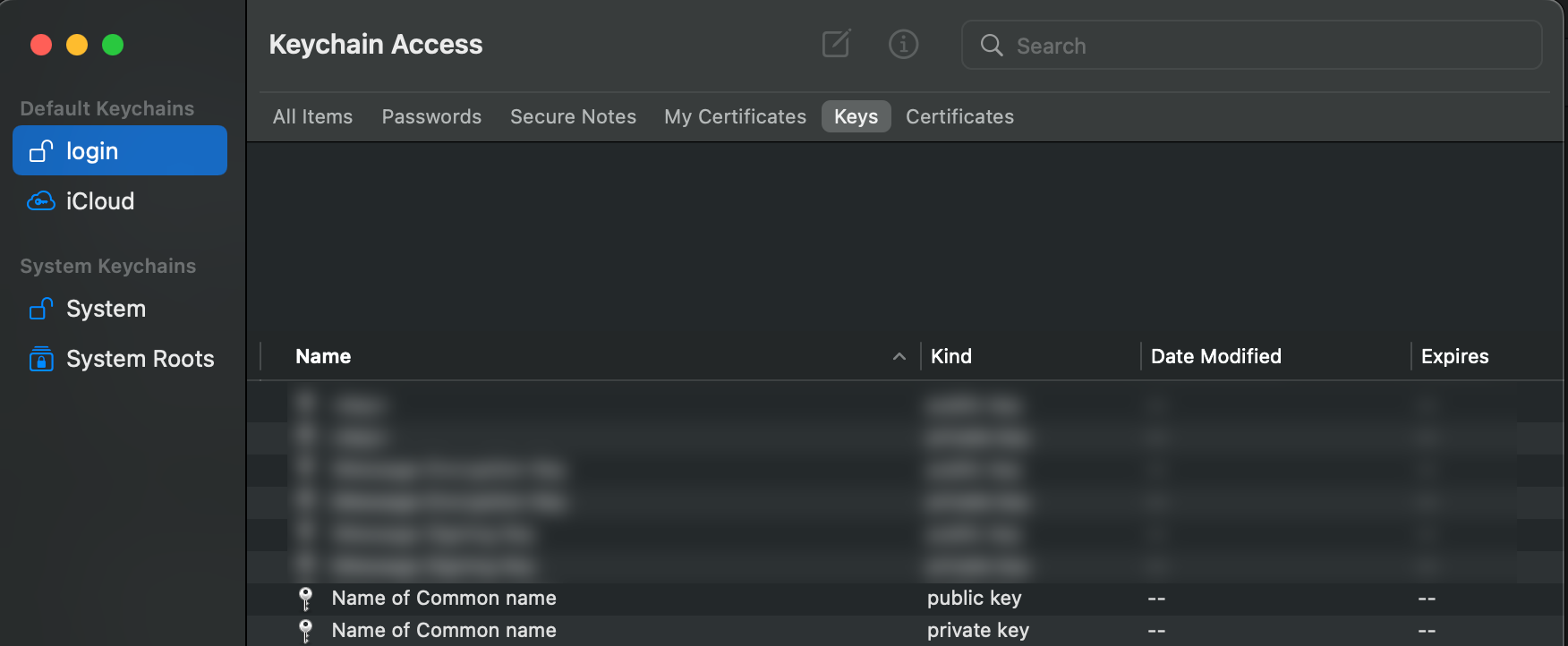Click the System Roots locked folder icon

[x=41, y=359]
